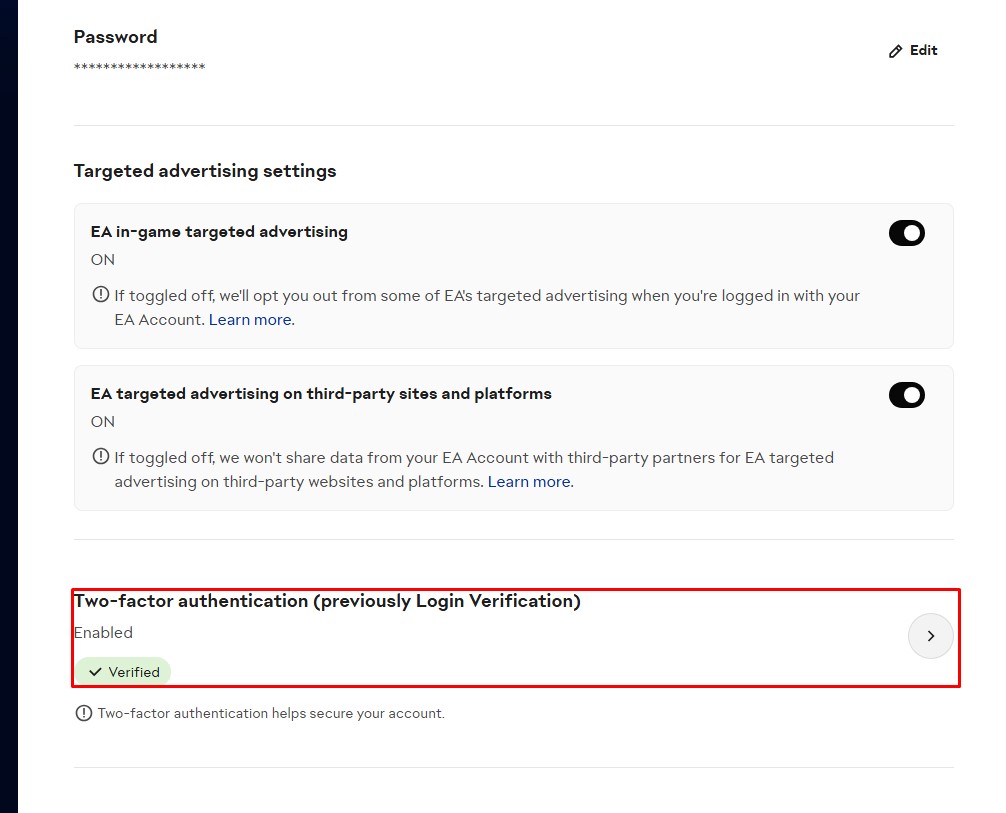Click the Password section heading

coord(115,37)
